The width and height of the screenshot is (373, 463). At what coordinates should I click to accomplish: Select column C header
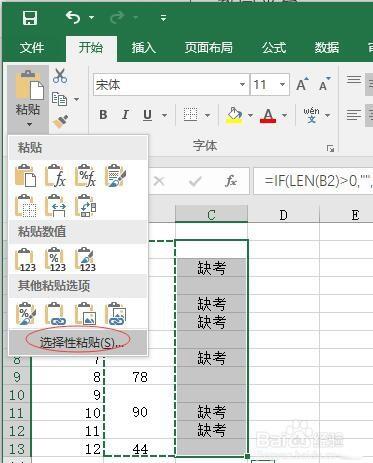tap(211, 215)
